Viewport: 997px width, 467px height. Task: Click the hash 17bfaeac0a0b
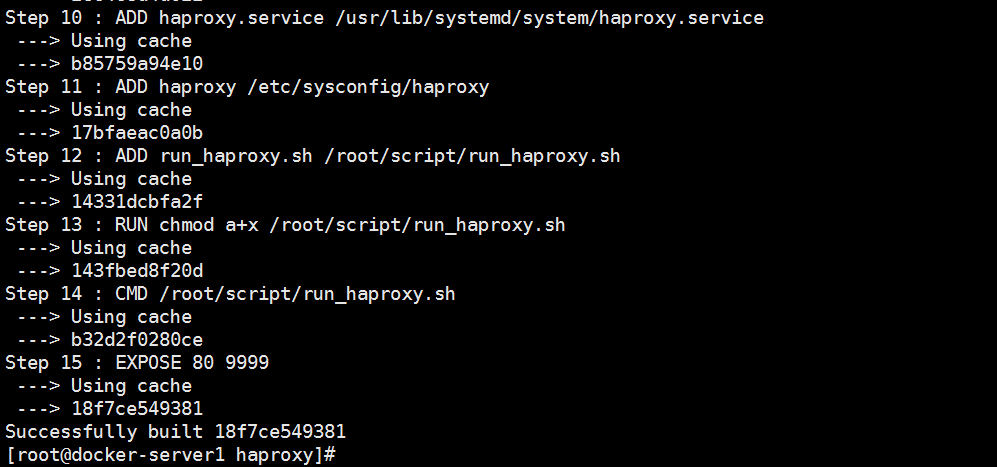pyautogui.click(x=137, y=132)
